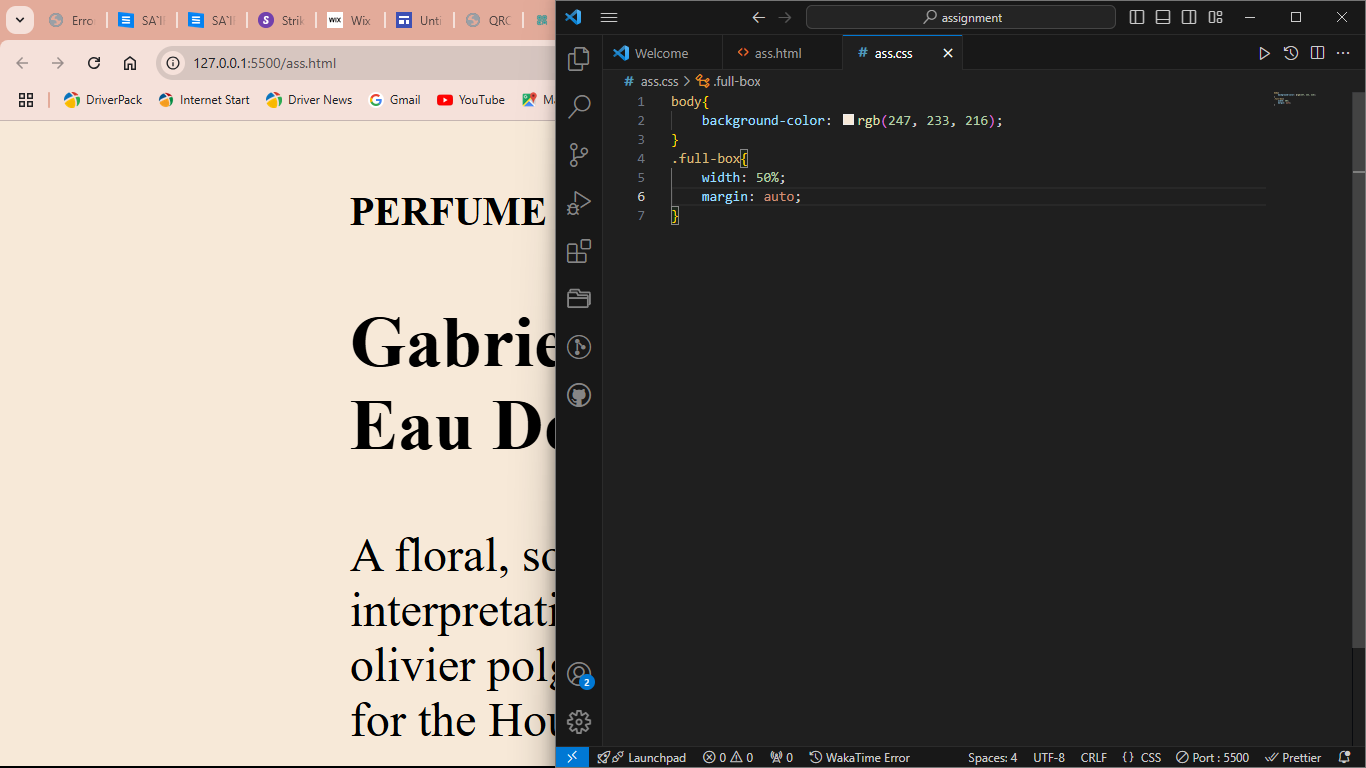
Task: Open the GitHub view in activity bar
Action: [x=579, y=395]
